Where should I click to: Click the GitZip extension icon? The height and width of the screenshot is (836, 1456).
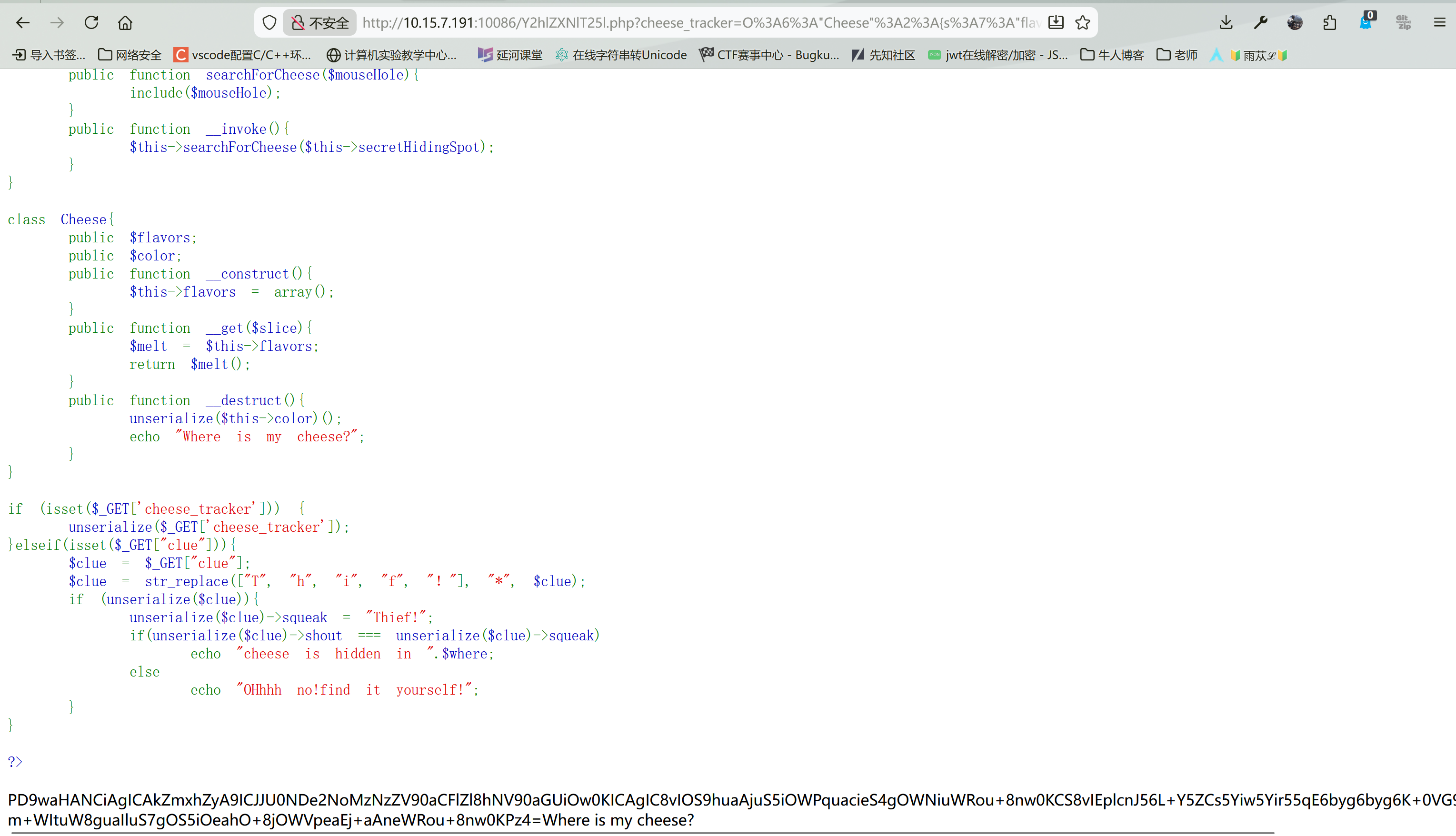1403,23
